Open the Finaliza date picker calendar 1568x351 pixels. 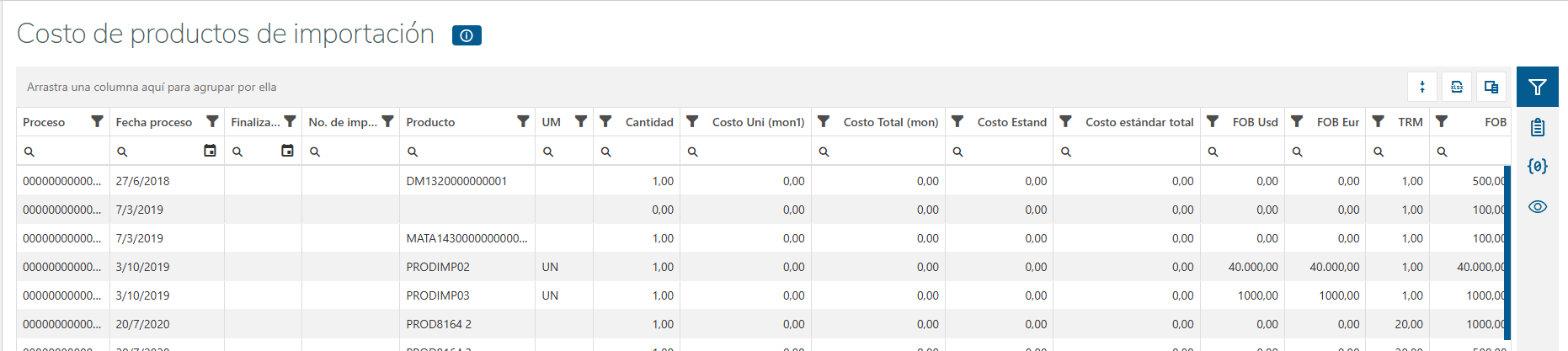tap(288, 151)
